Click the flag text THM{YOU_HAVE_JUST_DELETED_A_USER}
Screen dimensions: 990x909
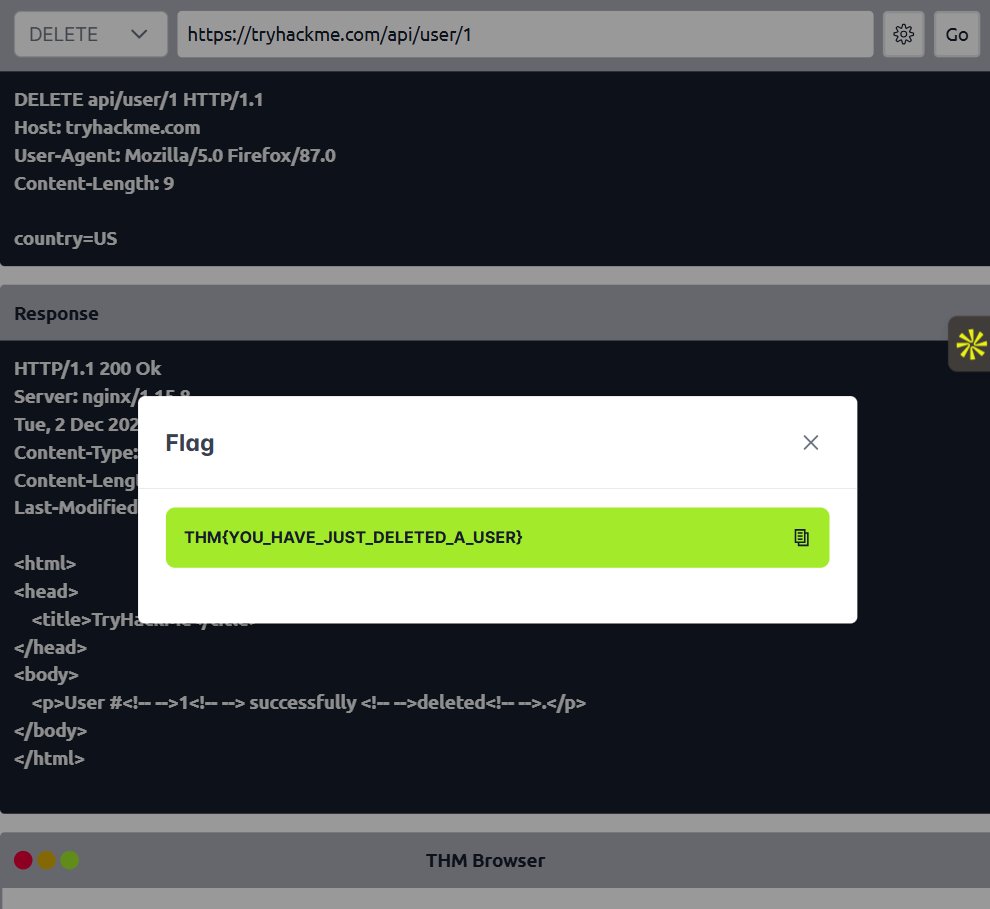353,537
